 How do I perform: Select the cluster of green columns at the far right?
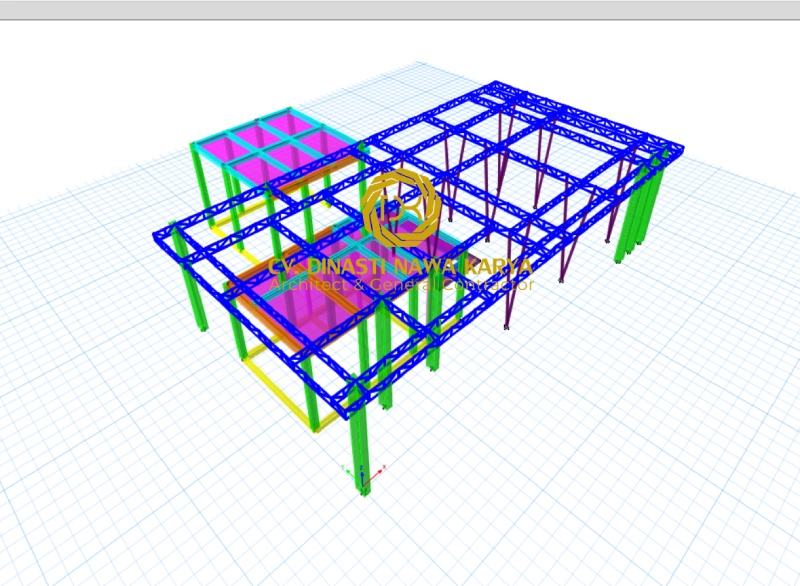point(640,207)
